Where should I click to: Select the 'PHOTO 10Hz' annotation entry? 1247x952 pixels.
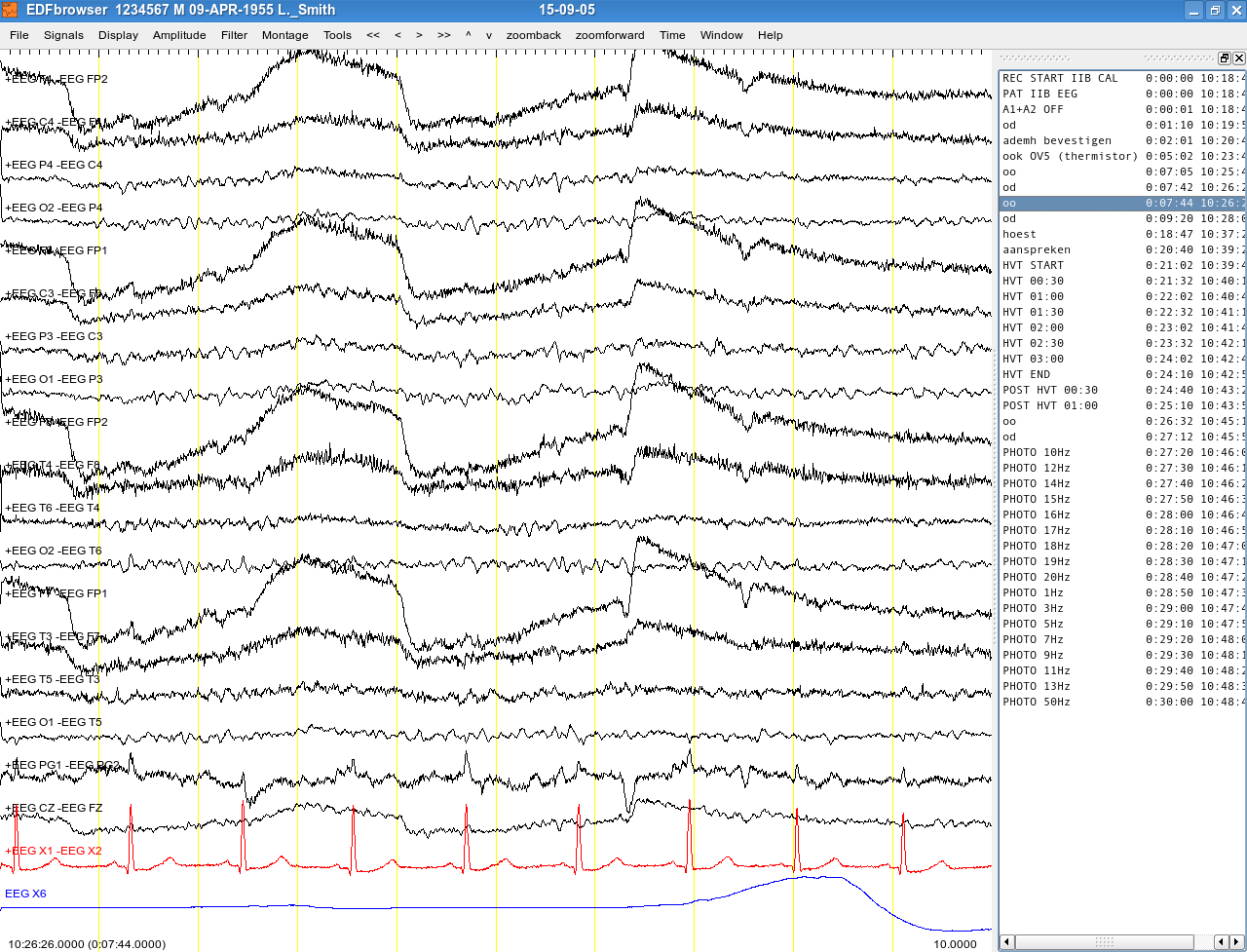[x=1037, y=452]
